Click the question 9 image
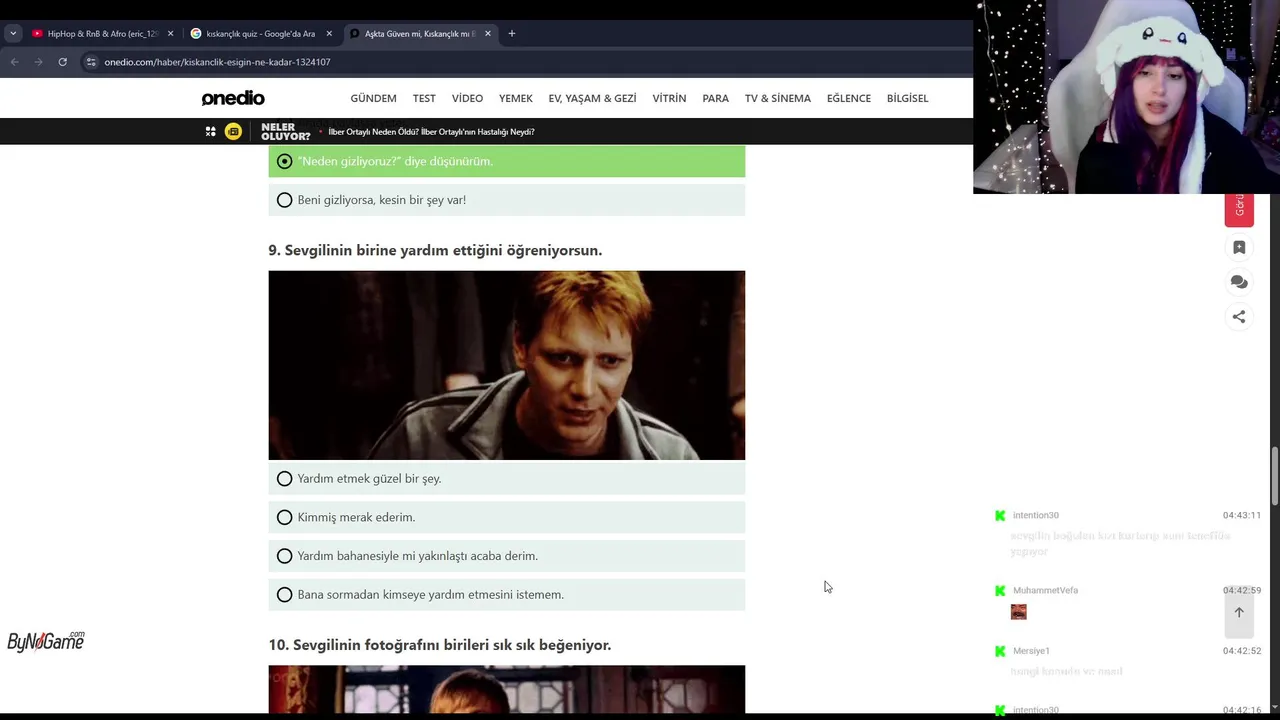The image size is (1280, 720). click(506, 365)
